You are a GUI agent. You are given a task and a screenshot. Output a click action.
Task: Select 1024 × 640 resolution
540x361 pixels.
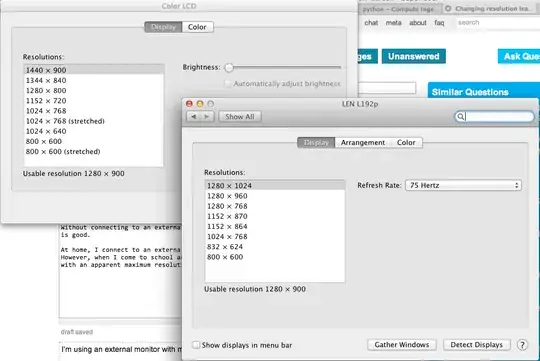point(94,131)
